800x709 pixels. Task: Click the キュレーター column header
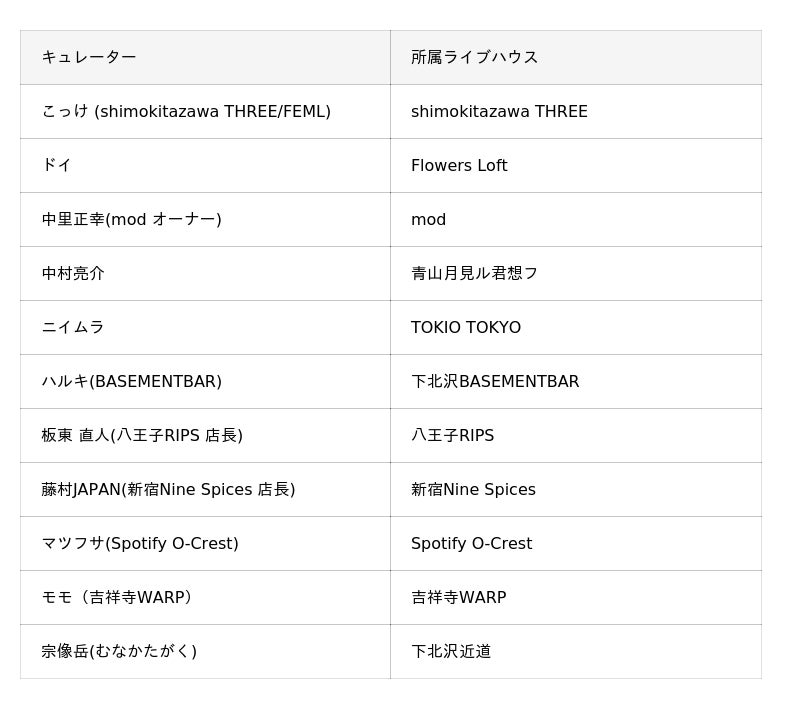click(x=205, y=57)
